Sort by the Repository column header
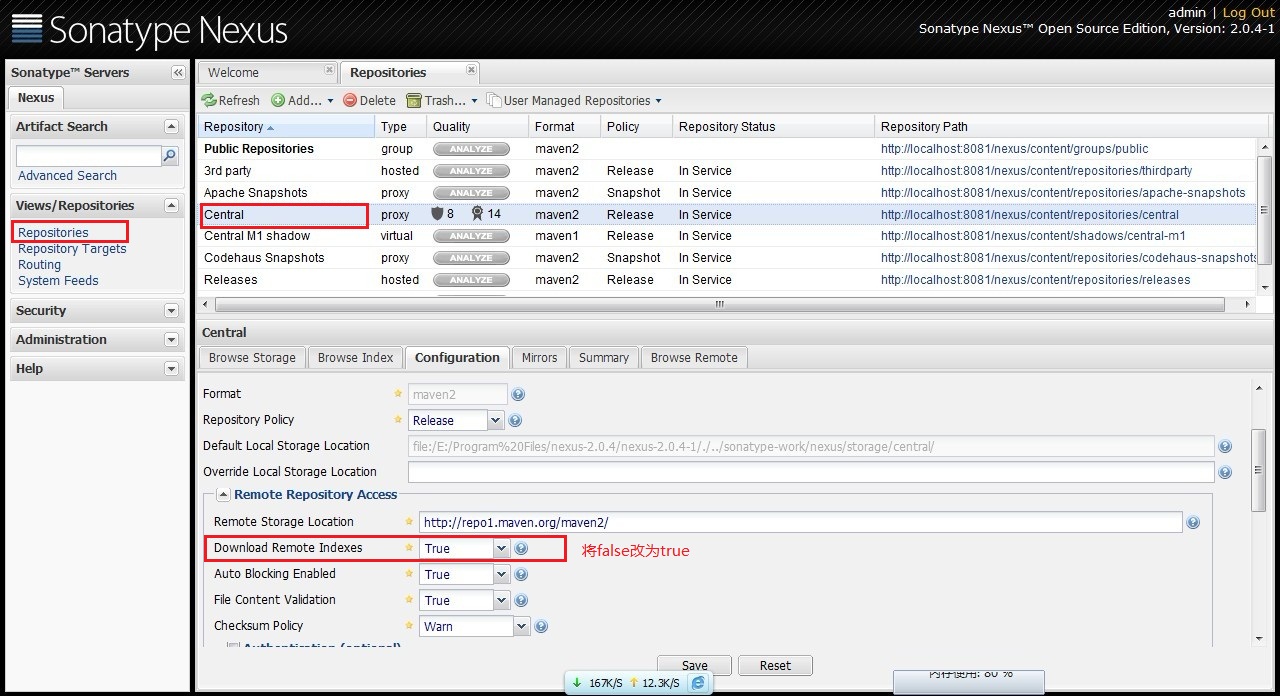Viewport: 1280px width, 696px height. coord(287,127)
